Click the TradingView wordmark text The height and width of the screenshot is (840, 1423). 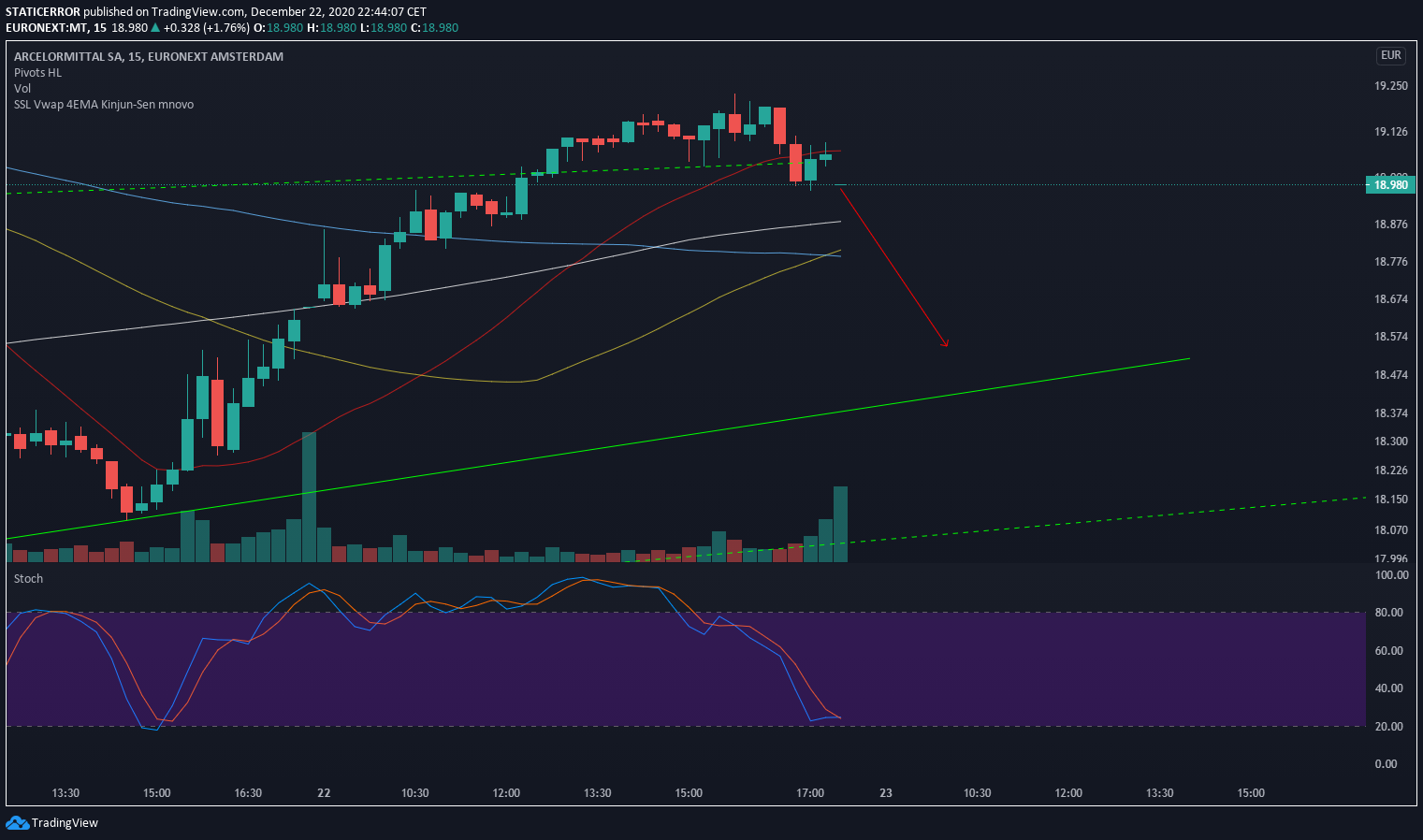tap(65, 823)
